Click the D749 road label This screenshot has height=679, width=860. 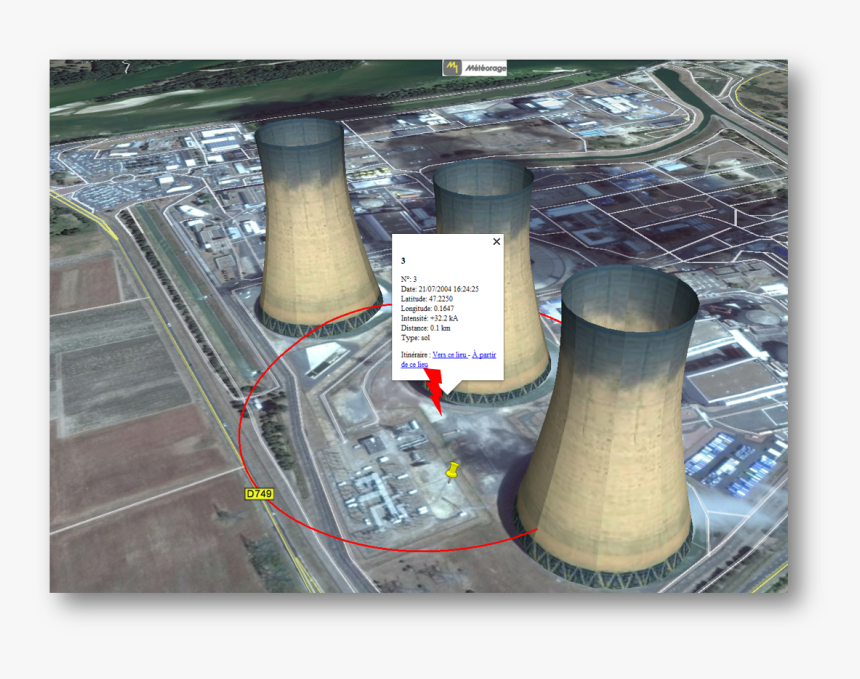click(x=259, y=494)
